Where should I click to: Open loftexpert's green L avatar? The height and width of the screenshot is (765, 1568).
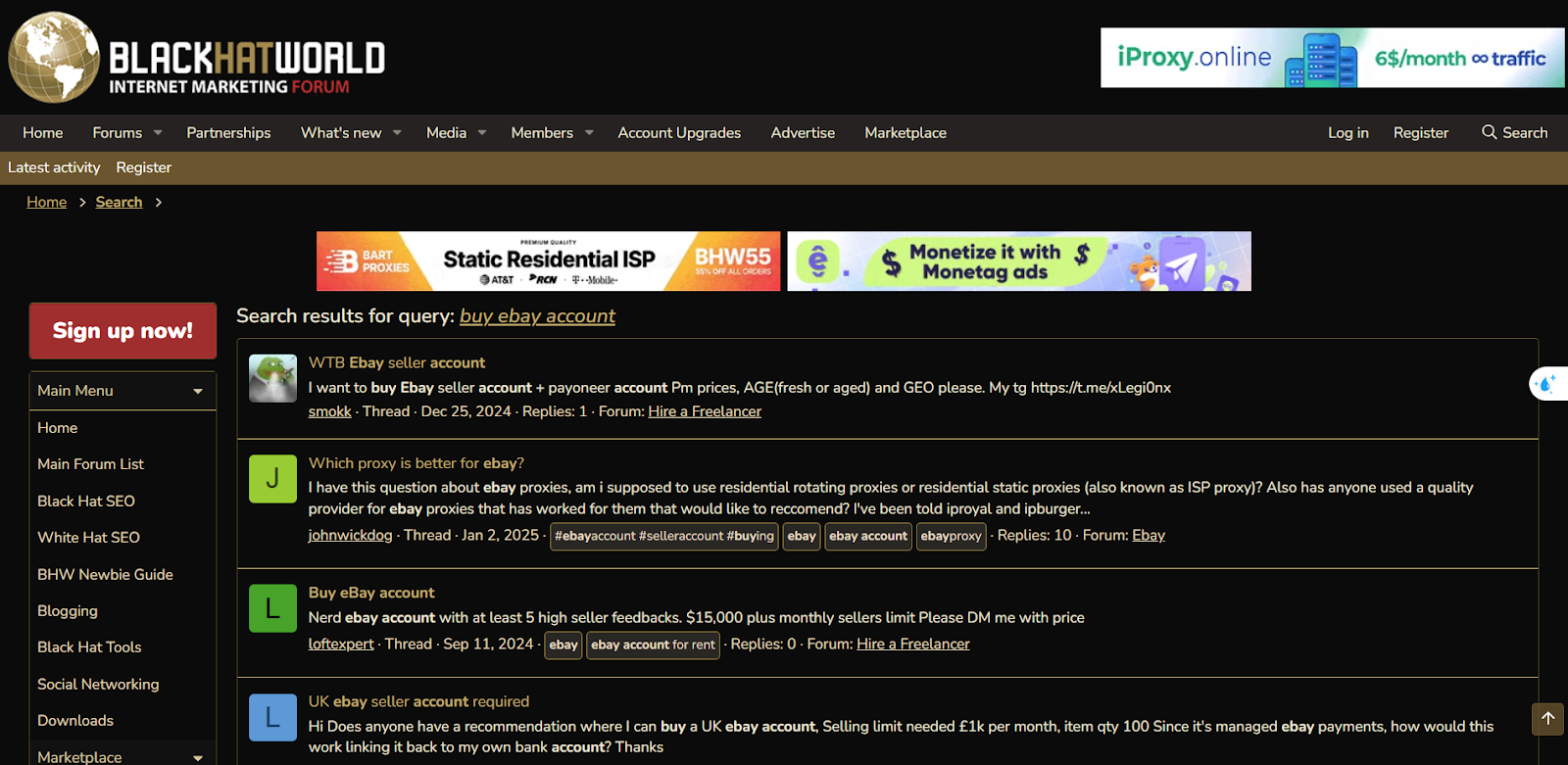click(x=272, y=608)
